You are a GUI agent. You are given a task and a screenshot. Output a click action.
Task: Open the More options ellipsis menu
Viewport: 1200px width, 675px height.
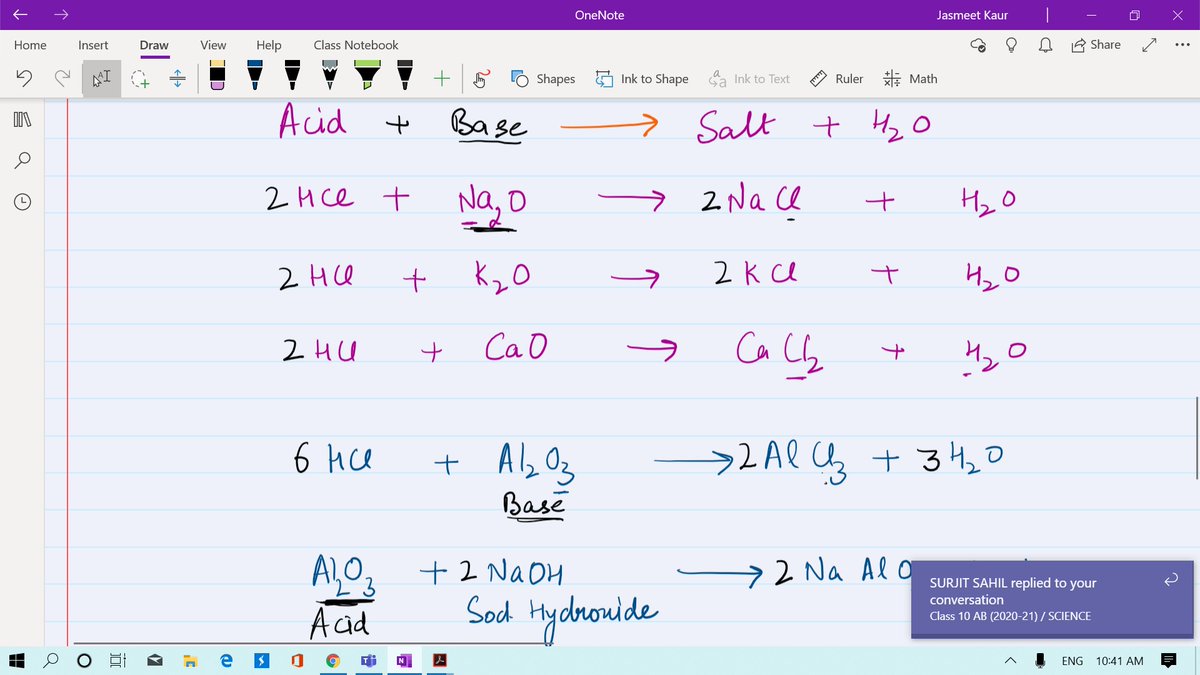pos(1183,45)
